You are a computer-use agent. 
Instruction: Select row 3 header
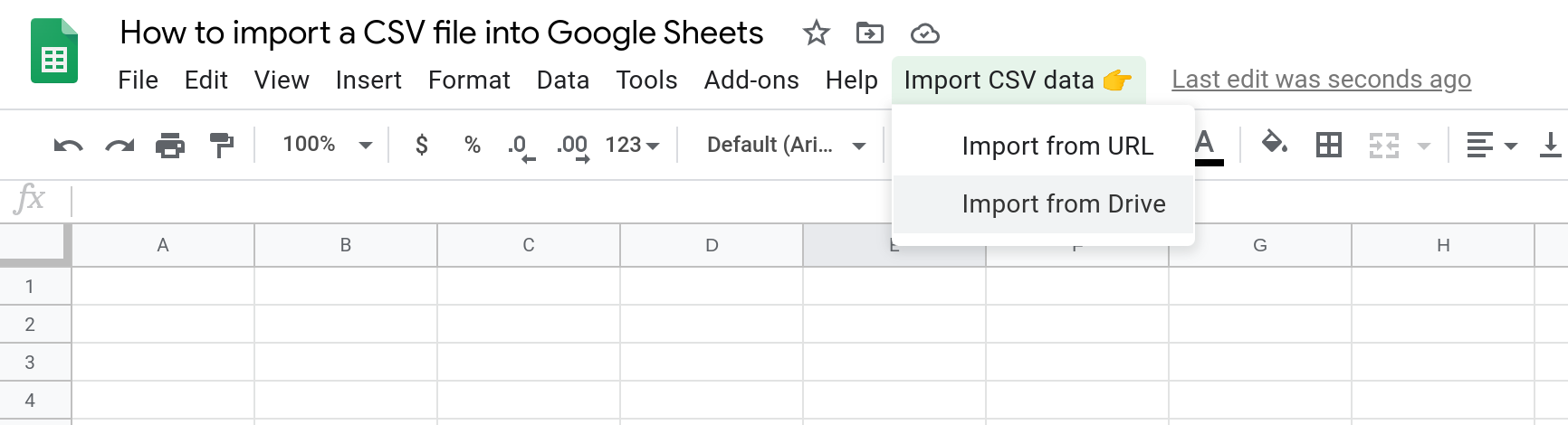(x=34, y=363)
